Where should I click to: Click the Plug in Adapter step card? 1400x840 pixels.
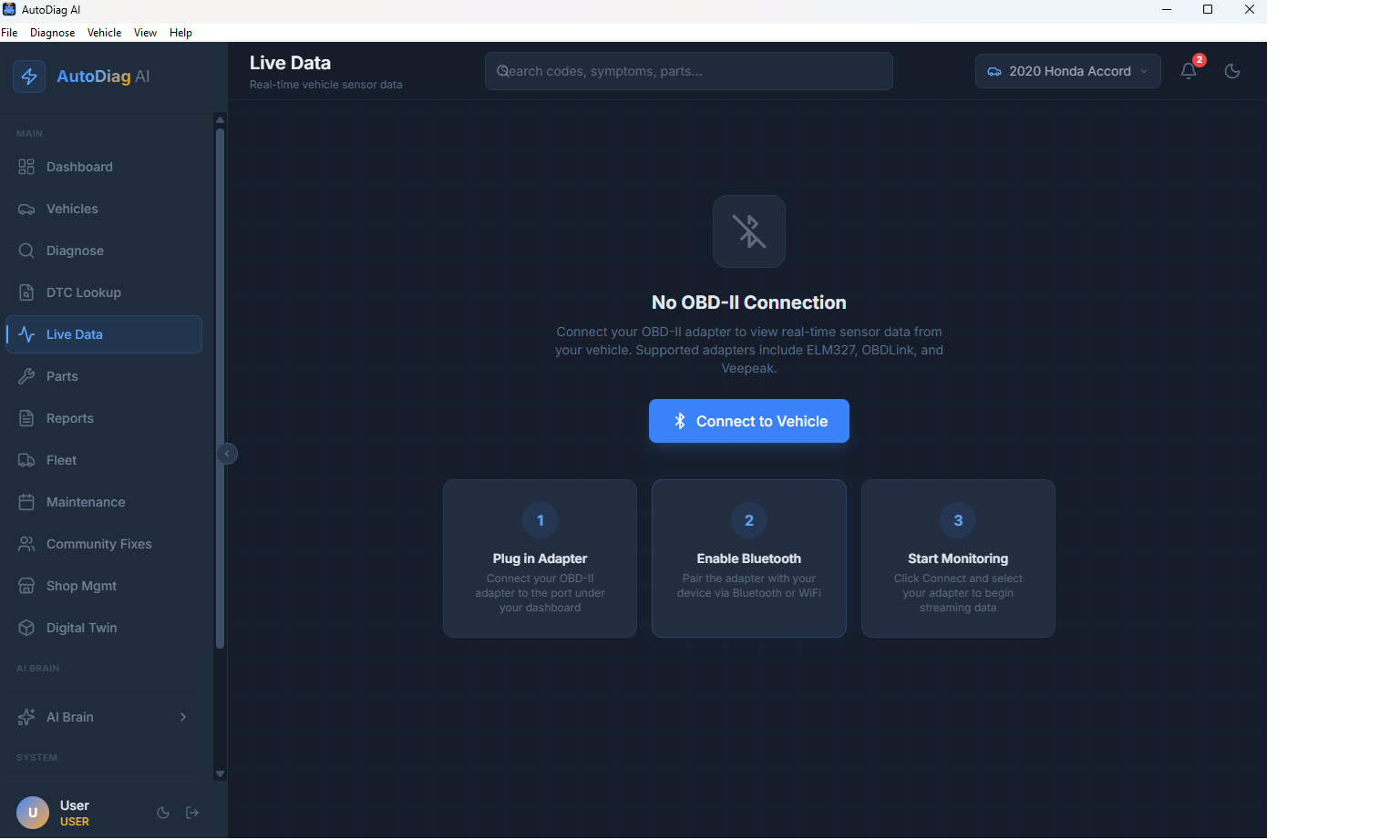(x=540, y=558)
